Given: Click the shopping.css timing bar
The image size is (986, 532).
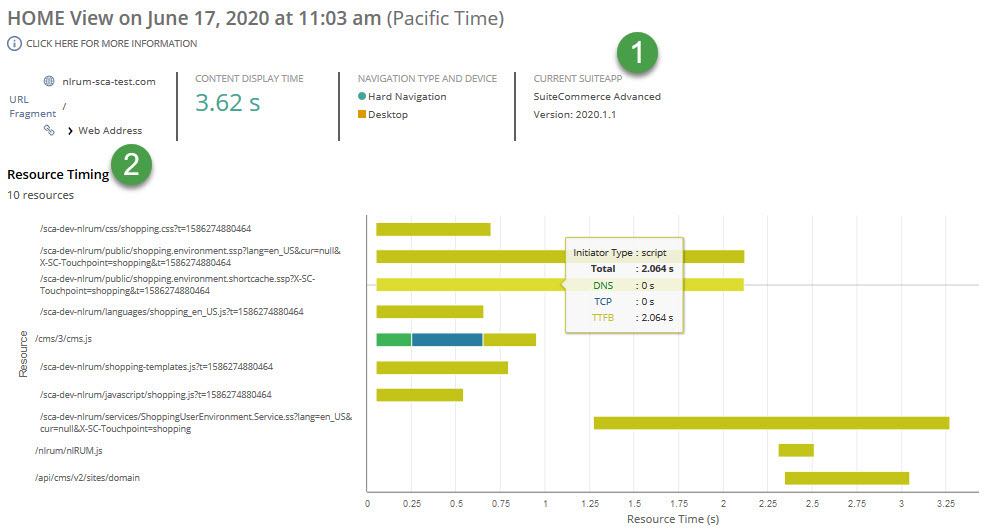Looking at the screenshot, I should click(x=433, y=230).
